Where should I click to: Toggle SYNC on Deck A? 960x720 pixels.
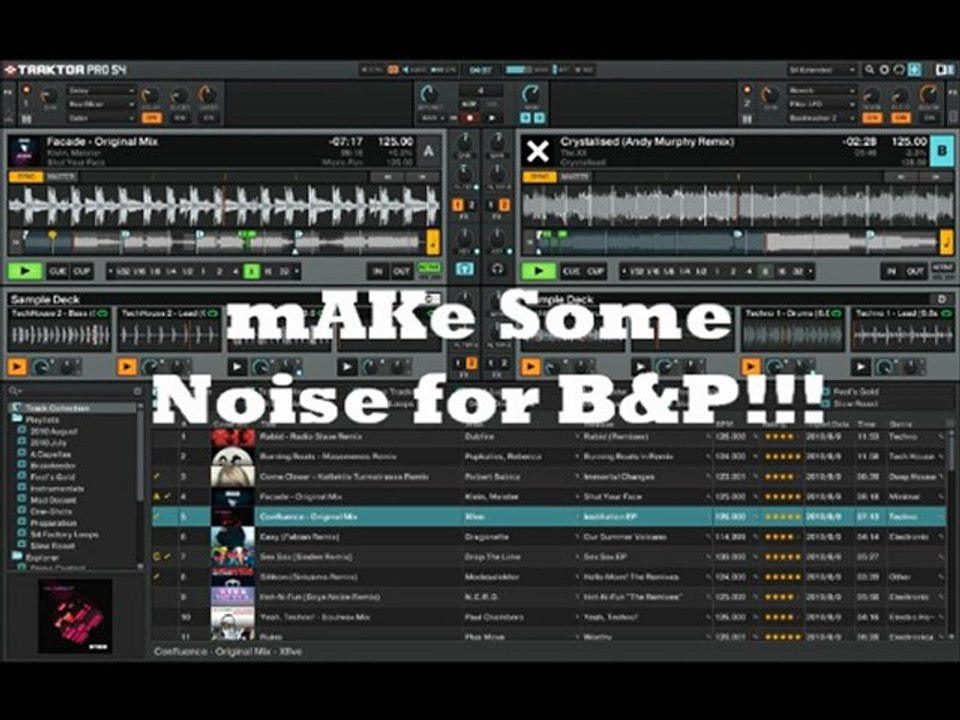pyautogui.click(x=26, y=177)
